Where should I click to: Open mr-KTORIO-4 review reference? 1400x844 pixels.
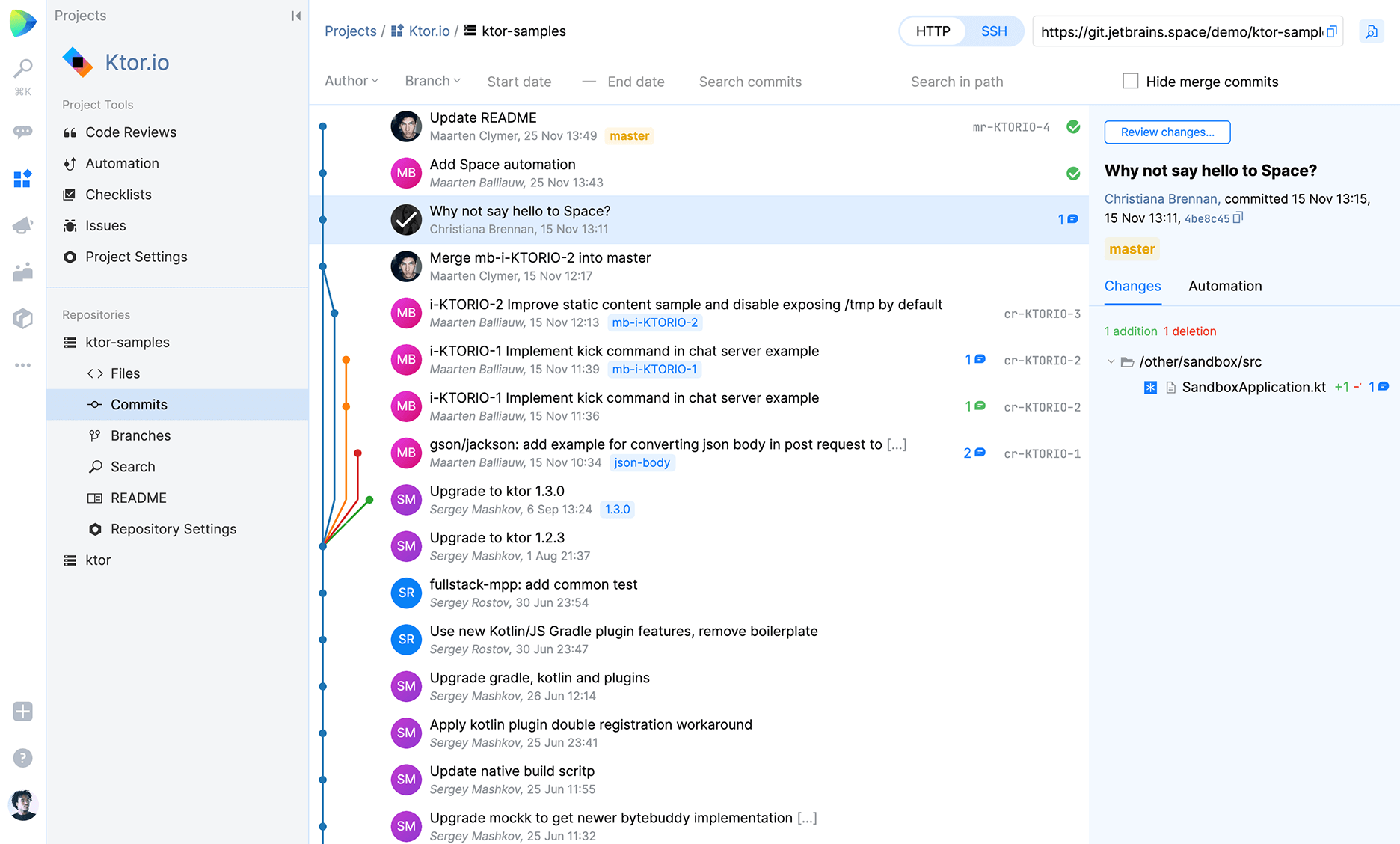click(1010, 127)
